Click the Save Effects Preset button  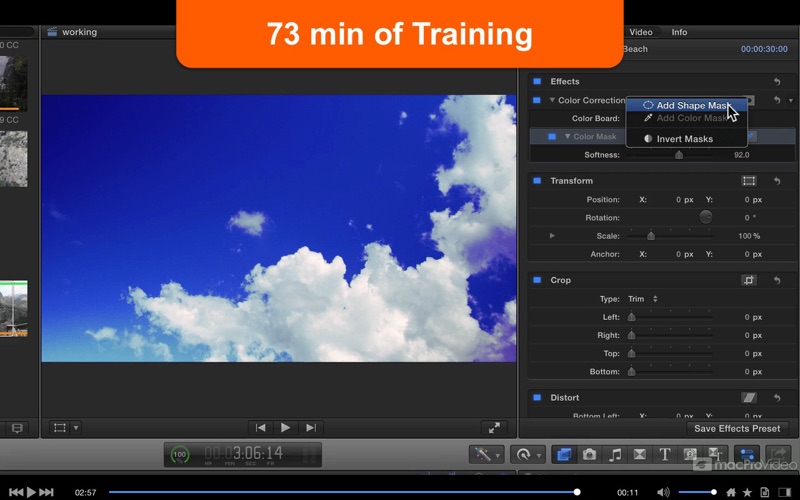[x=737, y=429]
